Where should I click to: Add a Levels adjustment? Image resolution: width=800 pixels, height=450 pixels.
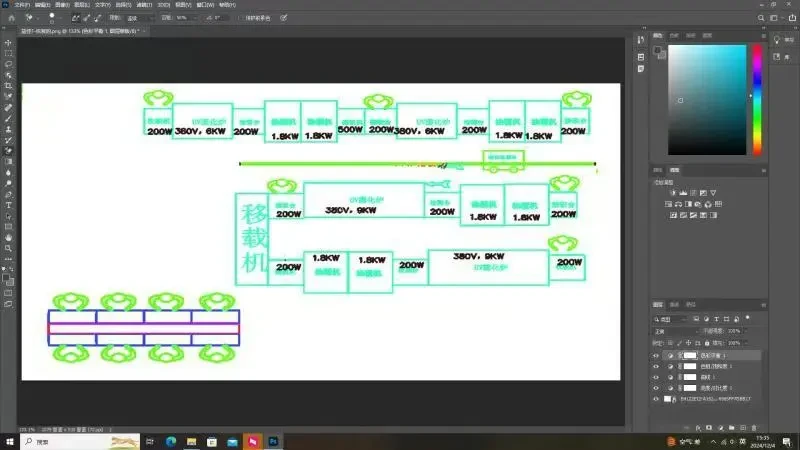pos(683,193)
